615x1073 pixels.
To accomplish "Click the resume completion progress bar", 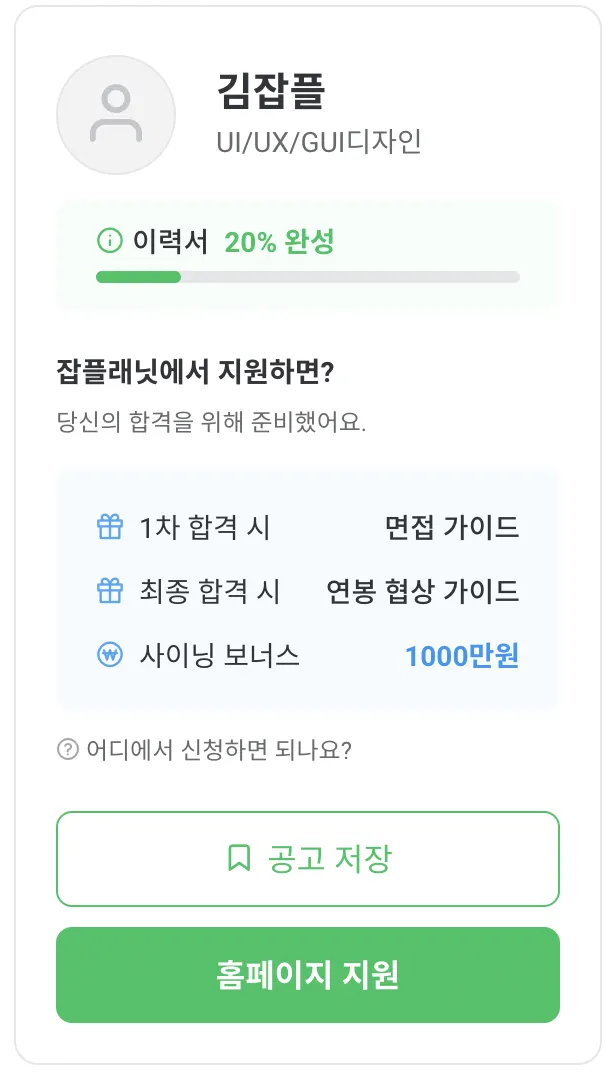I will tap(307, 277).
